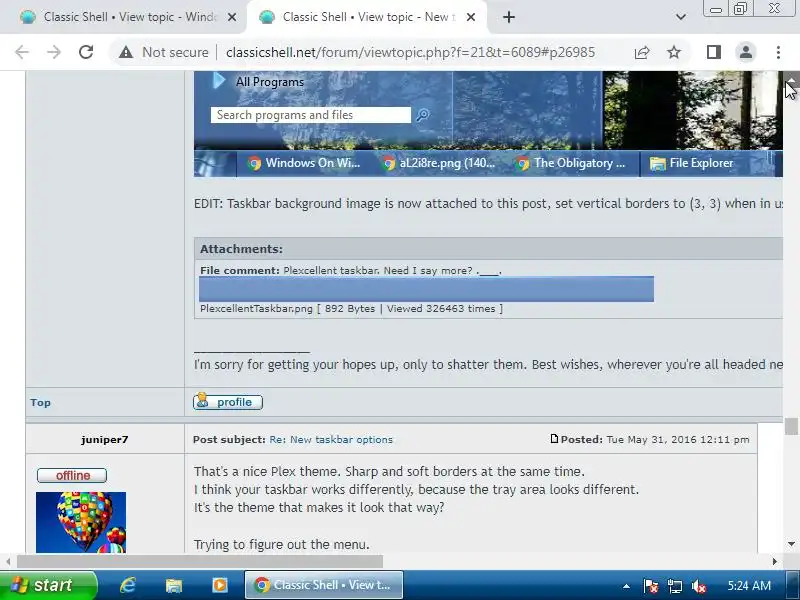Screen dimensions: 800x600
Task: Open a new browser tab
Action: click(x=509, y=17)
